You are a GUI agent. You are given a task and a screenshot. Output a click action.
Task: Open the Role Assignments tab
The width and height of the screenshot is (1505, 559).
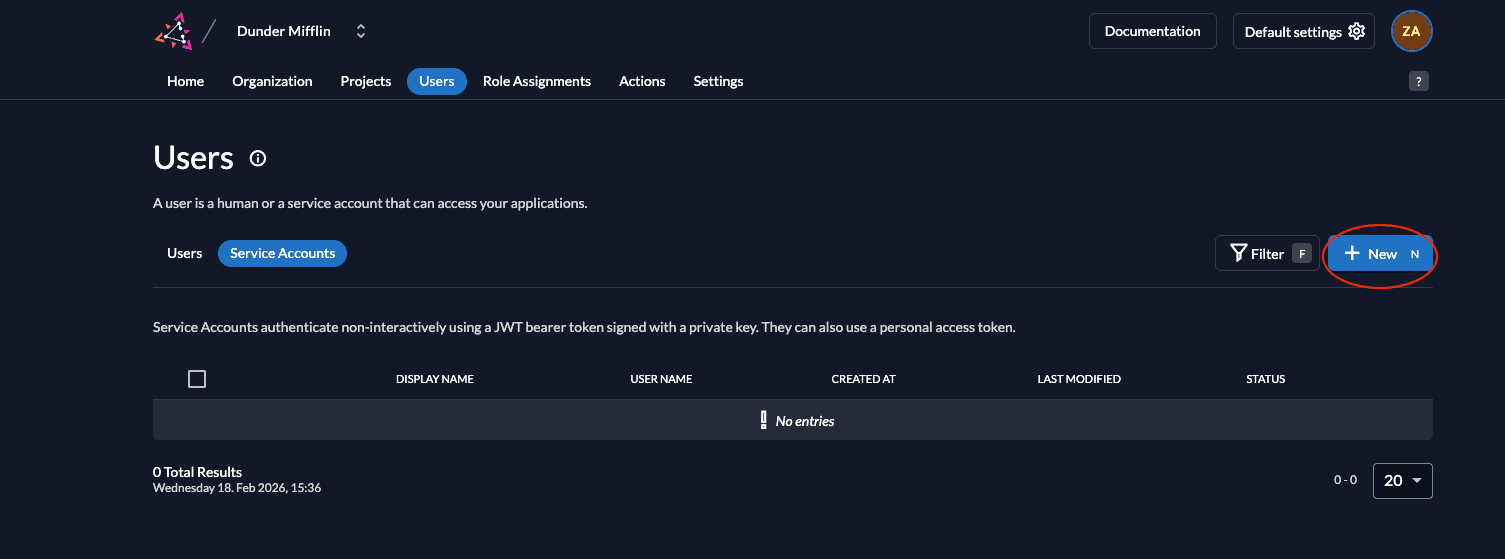tap(536, 81)
